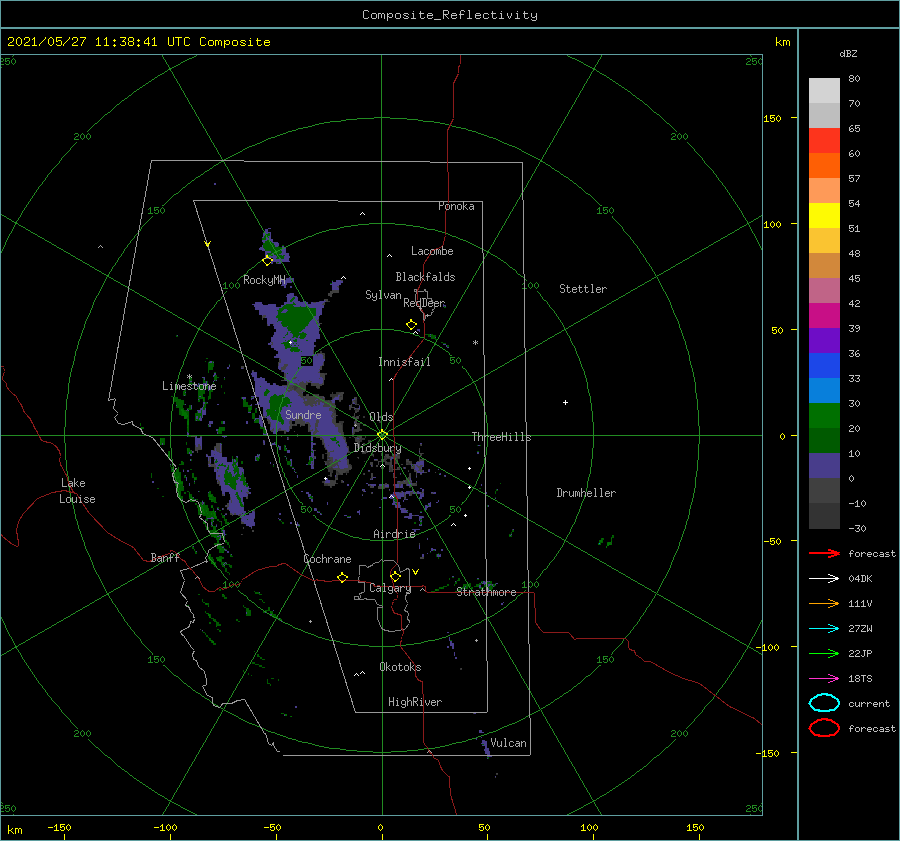Click the red forecast arrow in legend

pyautogui.click(x=824, y=553)
